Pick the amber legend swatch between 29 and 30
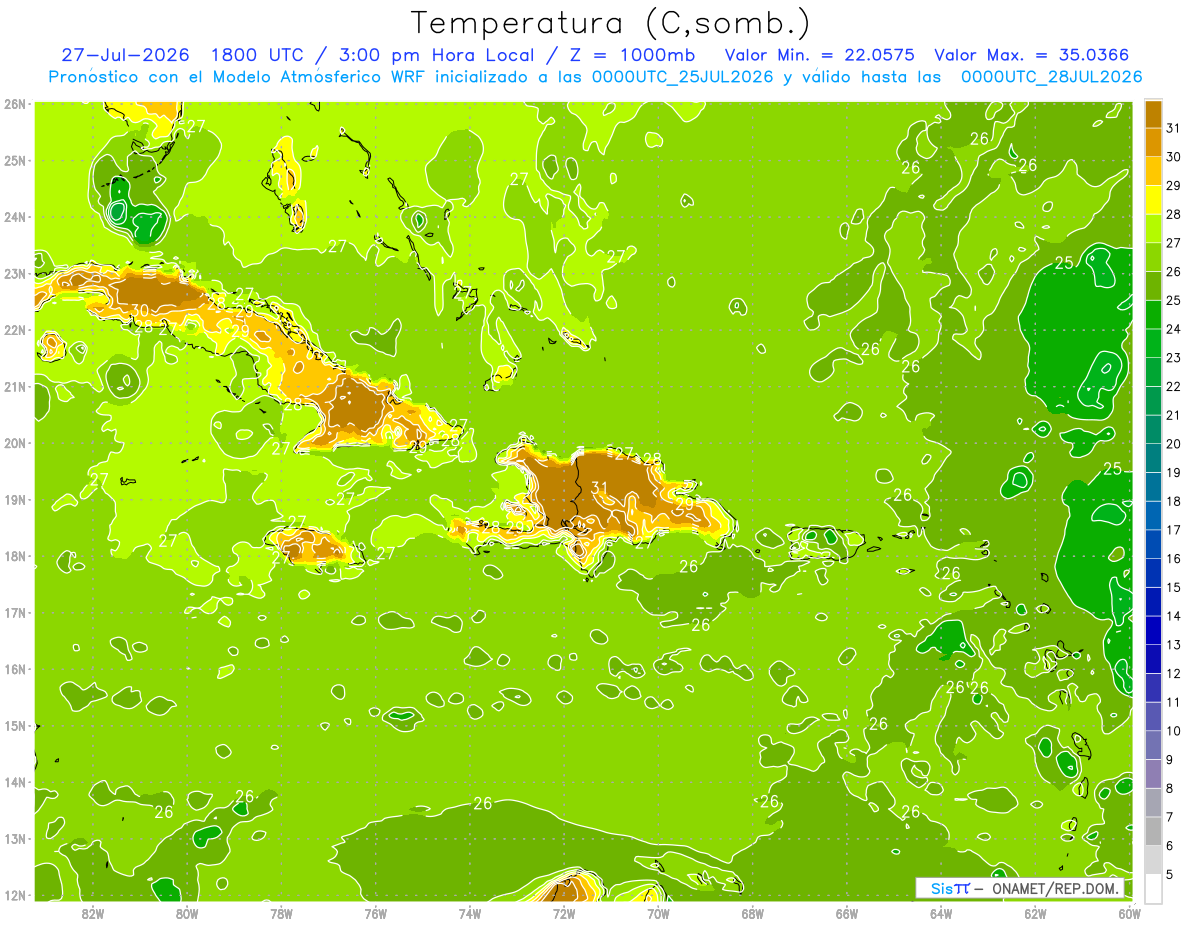Viewport: 1200px width, 927px height. coord(1153,170)
